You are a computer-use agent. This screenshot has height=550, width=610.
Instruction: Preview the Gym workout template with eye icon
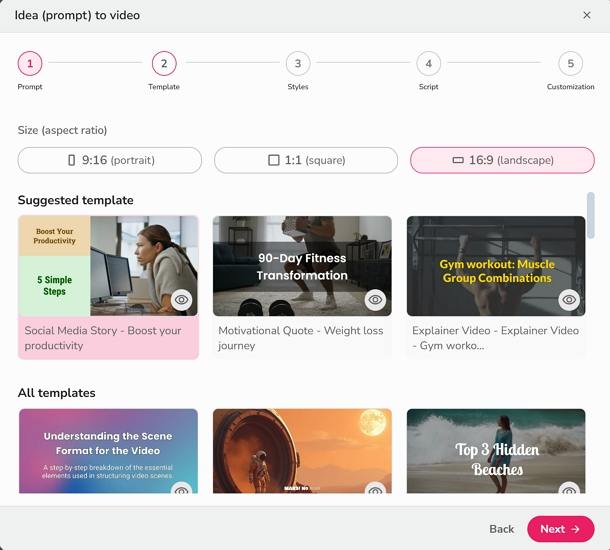click(x=569, y=300)
